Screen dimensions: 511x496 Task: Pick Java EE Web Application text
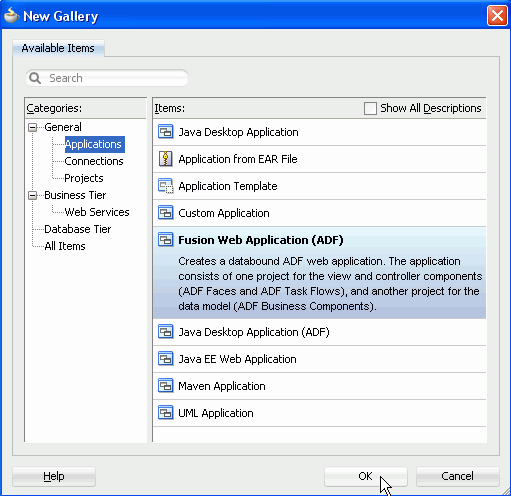237,359
